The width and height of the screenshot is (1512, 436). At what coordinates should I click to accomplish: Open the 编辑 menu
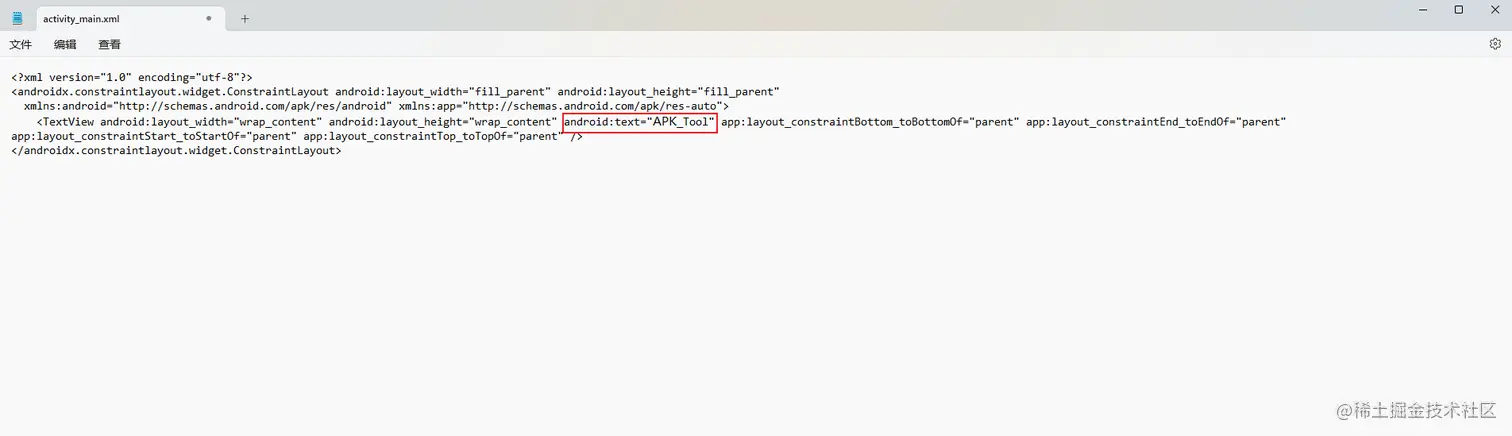point(65,44)
